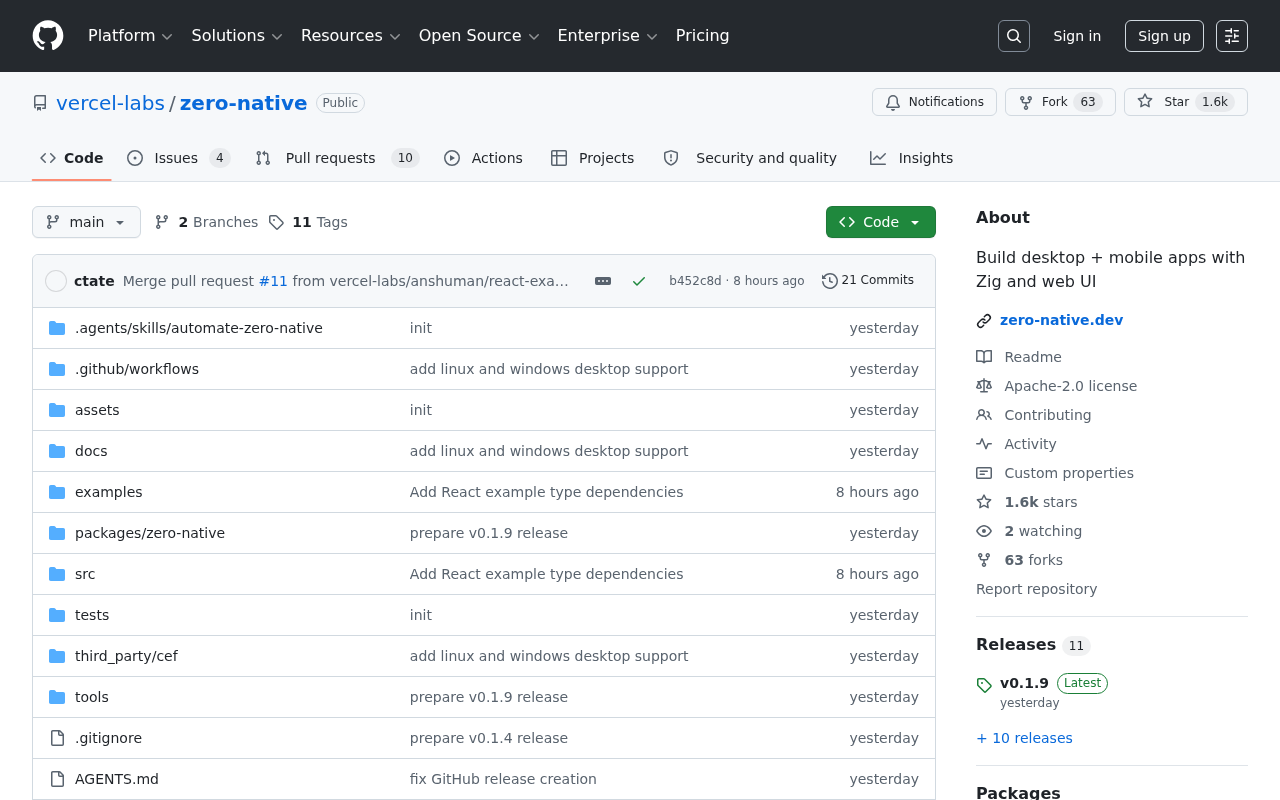Click the book icon beside Readme

pos(984,357)
